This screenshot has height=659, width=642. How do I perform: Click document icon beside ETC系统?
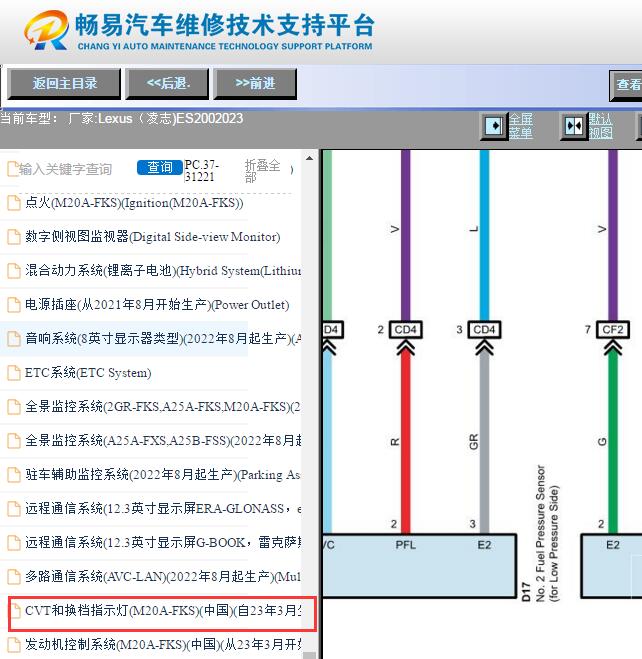(14, 373)
